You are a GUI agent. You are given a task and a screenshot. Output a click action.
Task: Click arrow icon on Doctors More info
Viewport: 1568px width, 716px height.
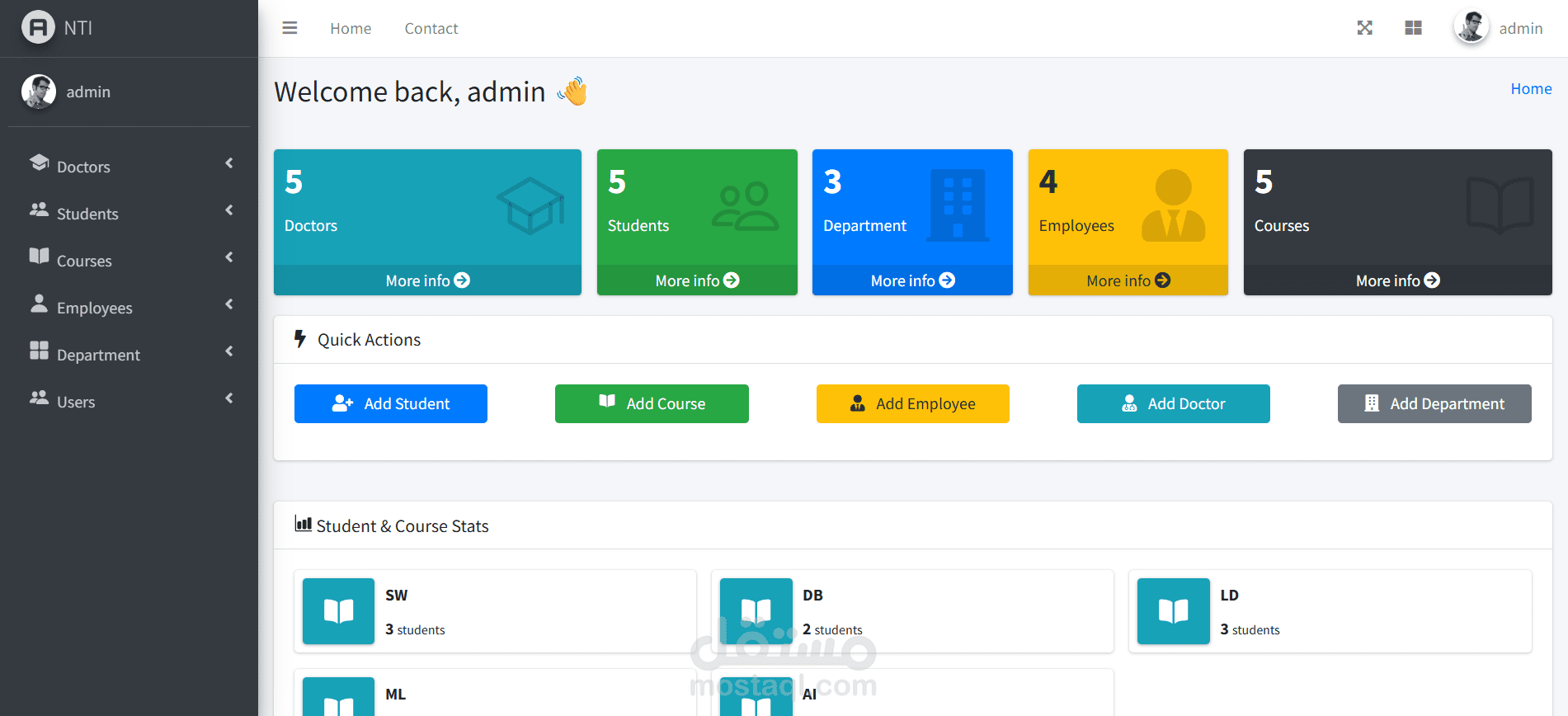(462, 280)
